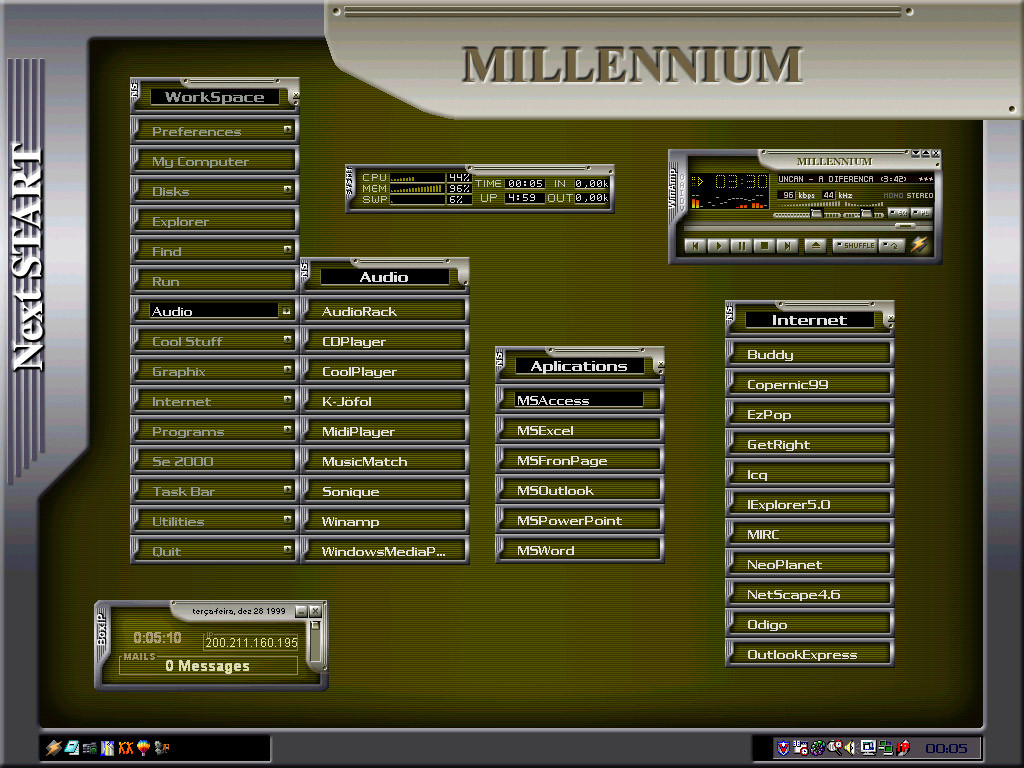Toggle repeat mode in Winamp
Image resolution: width=1024 pixels, height=768 pixels.
pyautogui.click(x=892, y=246)
